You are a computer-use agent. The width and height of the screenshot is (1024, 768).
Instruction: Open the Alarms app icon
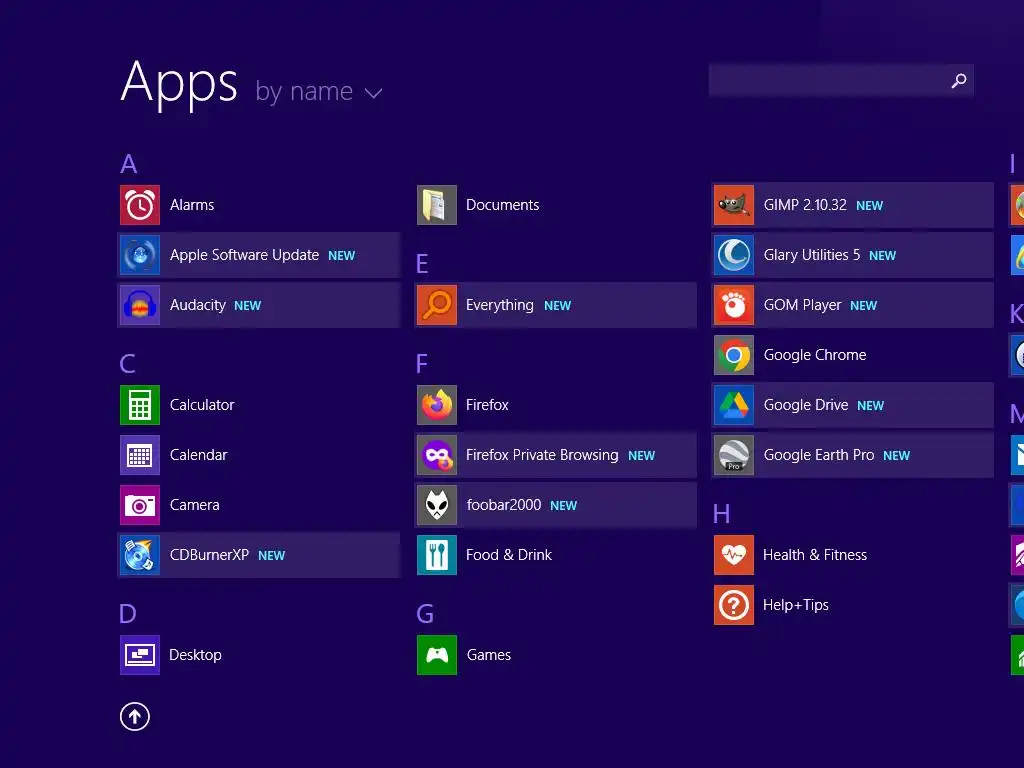point(140,205)
